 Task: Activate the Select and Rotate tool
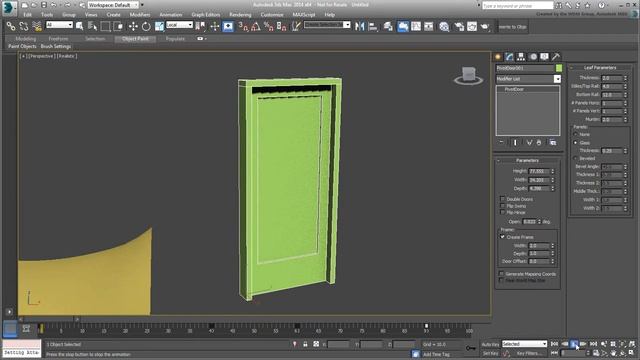tap(146, 27)
